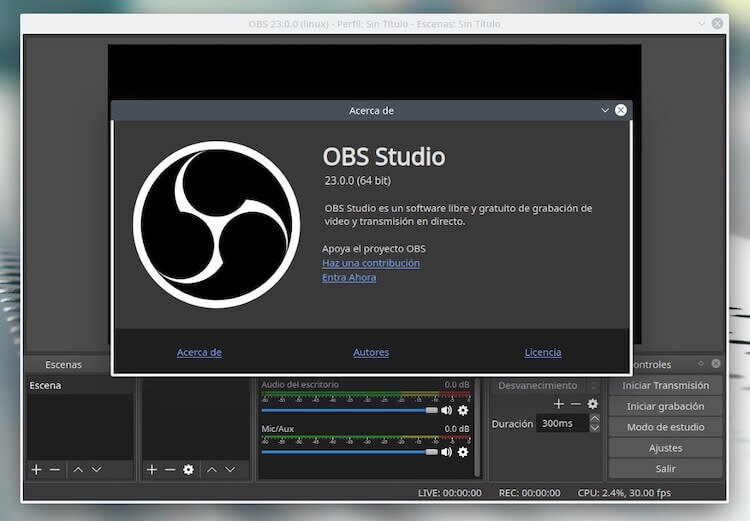Open Ajustes settings button
This screenshot has height=521, width=750.
point(665,448)
